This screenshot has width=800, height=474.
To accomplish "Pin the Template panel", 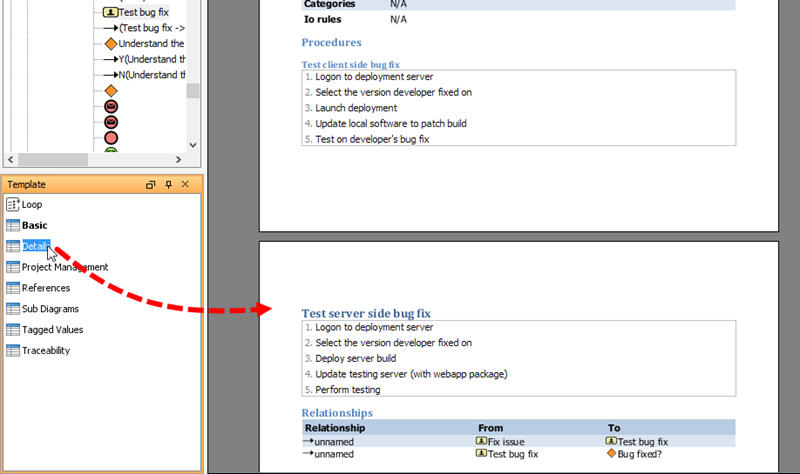I will [x=169, y=185].
